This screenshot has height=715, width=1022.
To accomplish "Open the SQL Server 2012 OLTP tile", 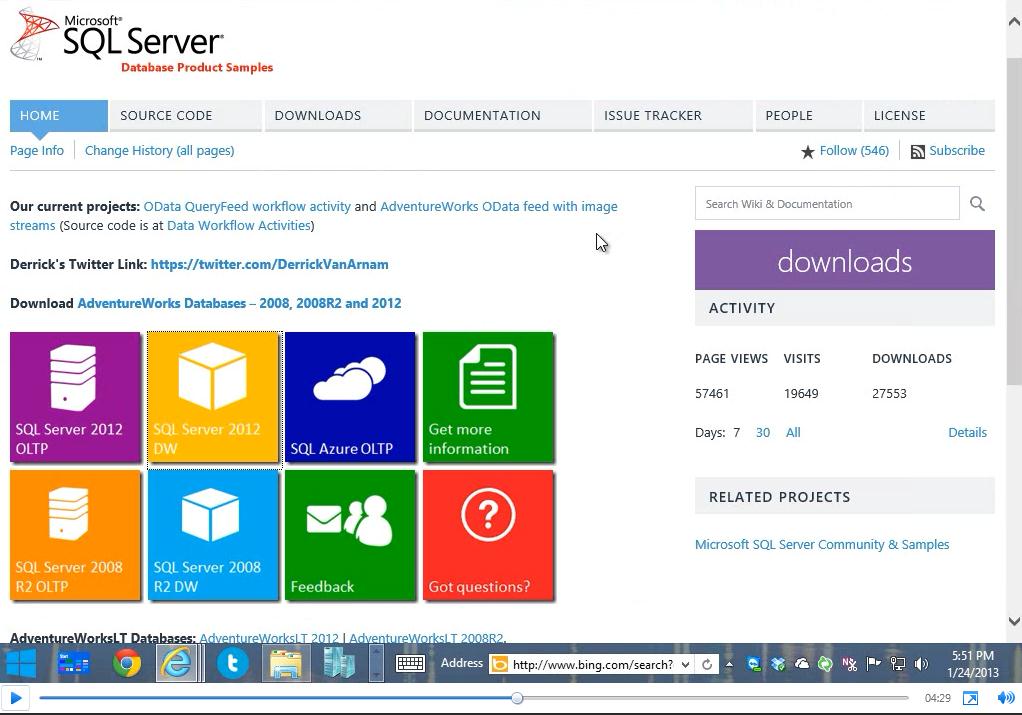I will click(75, 397).
